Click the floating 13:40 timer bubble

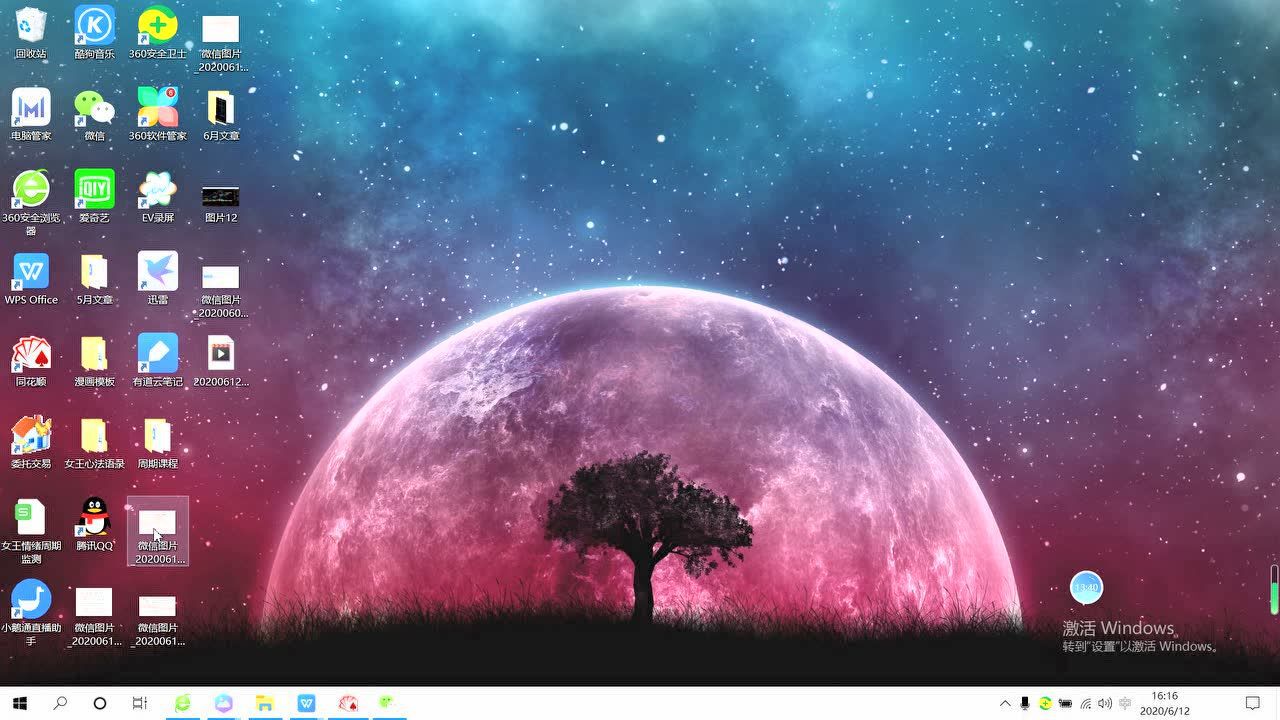(1086, 587)
